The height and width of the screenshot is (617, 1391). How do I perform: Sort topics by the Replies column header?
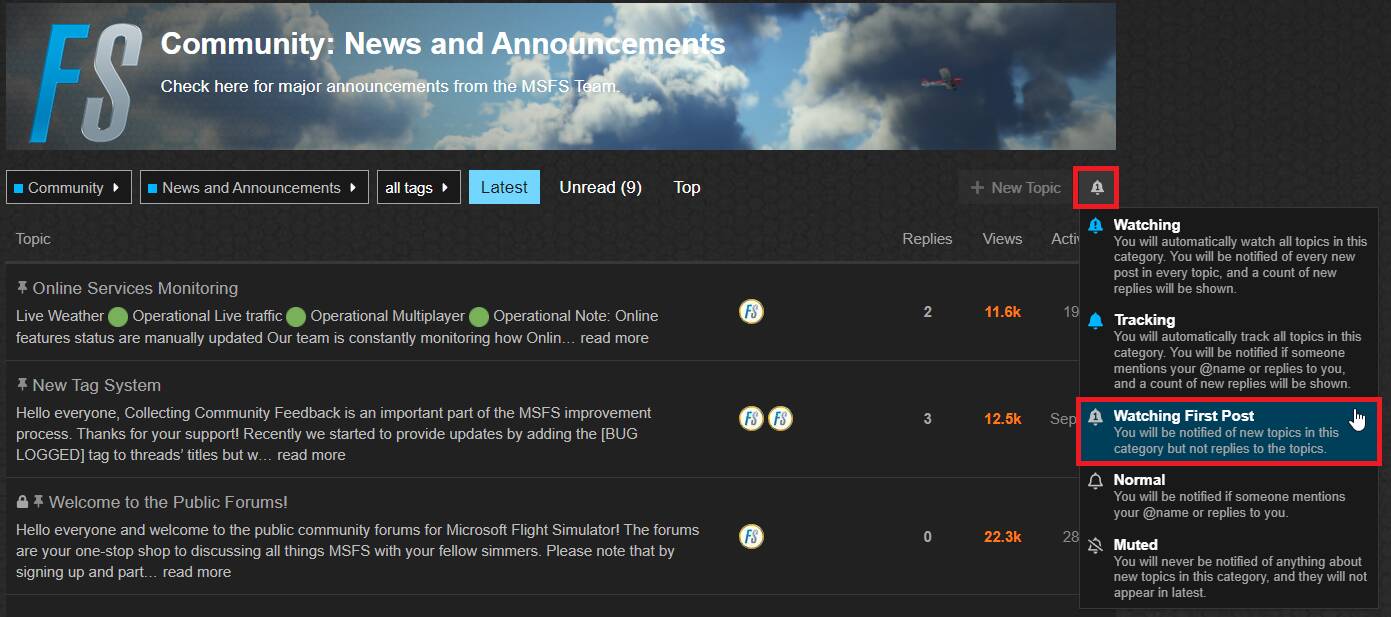pyautogui.click(x=927, y=239)
